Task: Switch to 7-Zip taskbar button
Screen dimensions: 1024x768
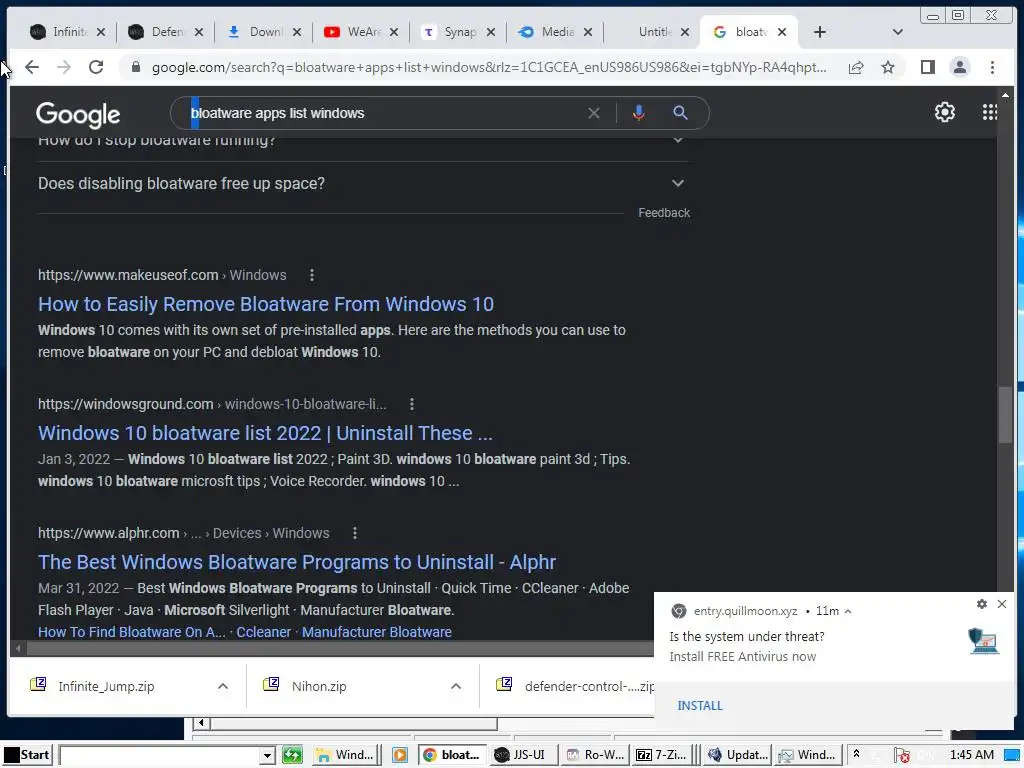Action: pos(662,755)
